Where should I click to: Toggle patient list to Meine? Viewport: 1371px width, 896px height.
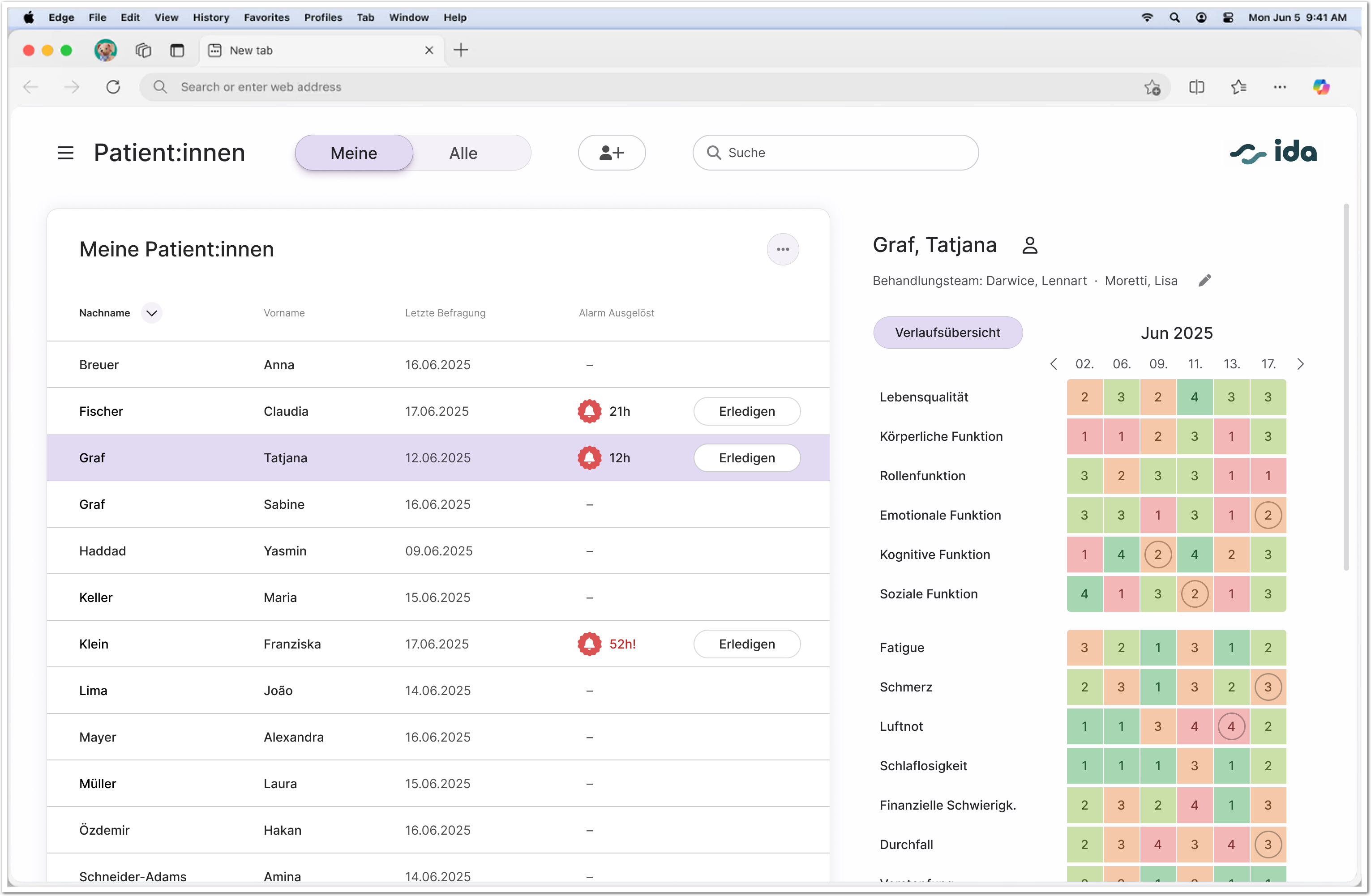(354, 153)
